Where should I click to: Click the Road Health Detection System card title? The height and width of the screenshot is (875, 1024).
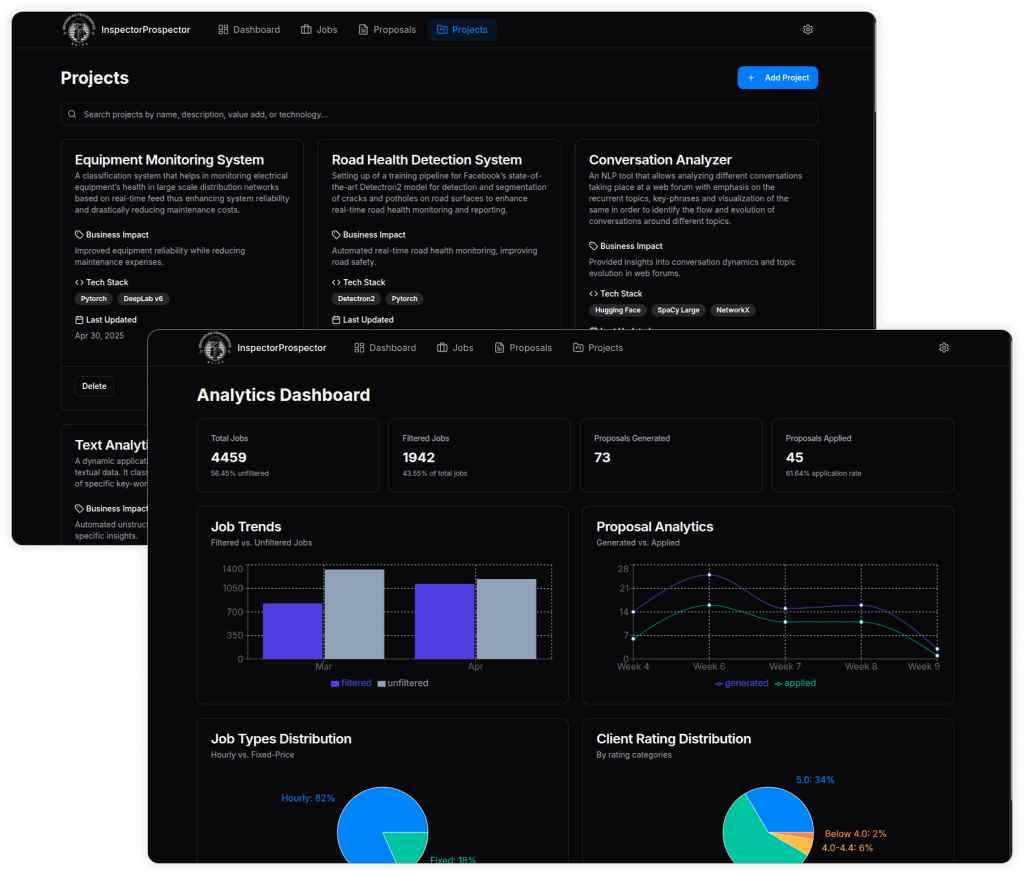(x=426, y=160)
